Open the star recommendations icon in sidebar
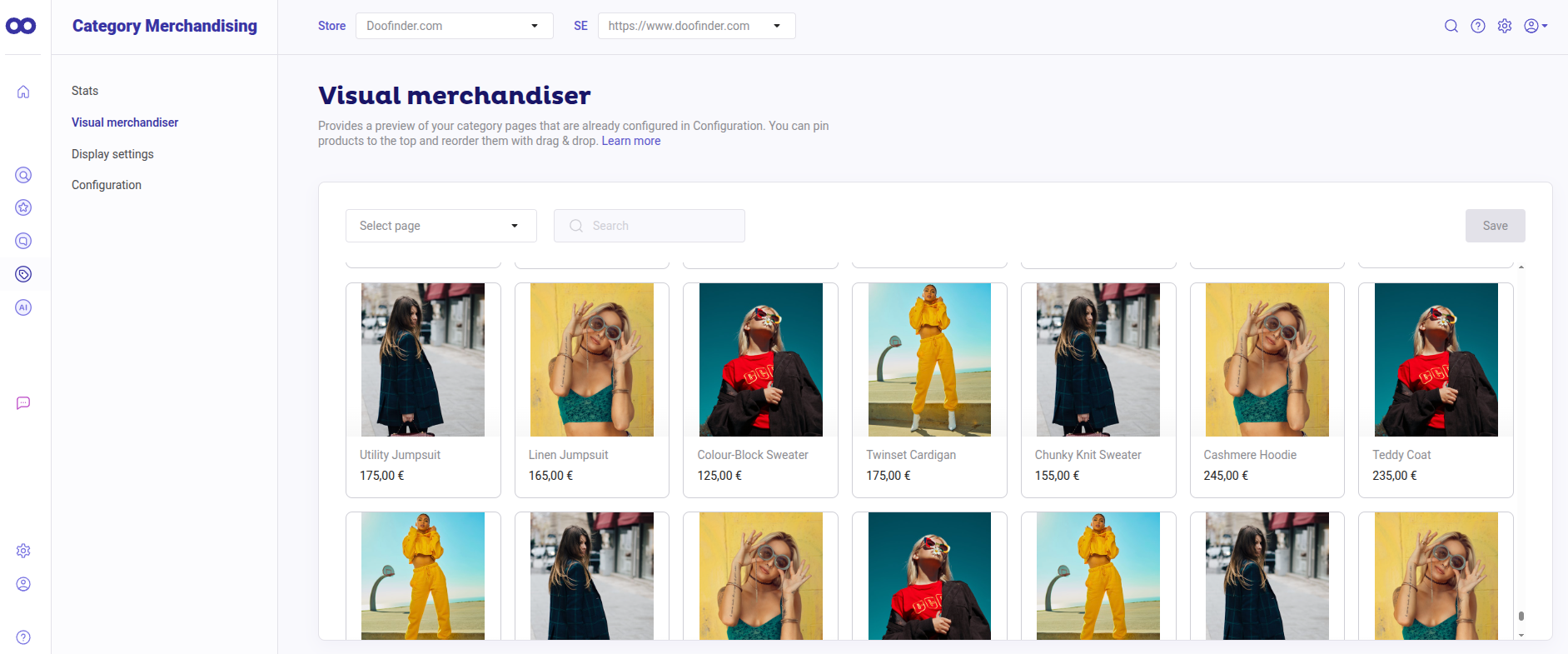The width and height of the screenshot is (1568, 654). click(23, 207)
